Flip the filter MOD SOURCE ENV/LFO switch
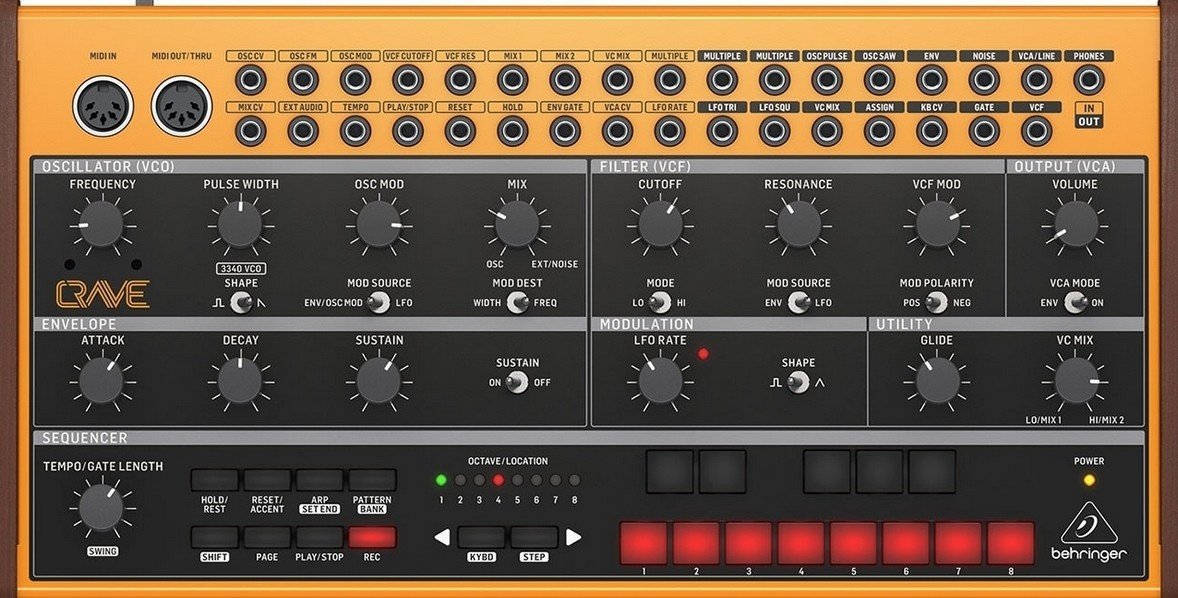 point(798,303)
